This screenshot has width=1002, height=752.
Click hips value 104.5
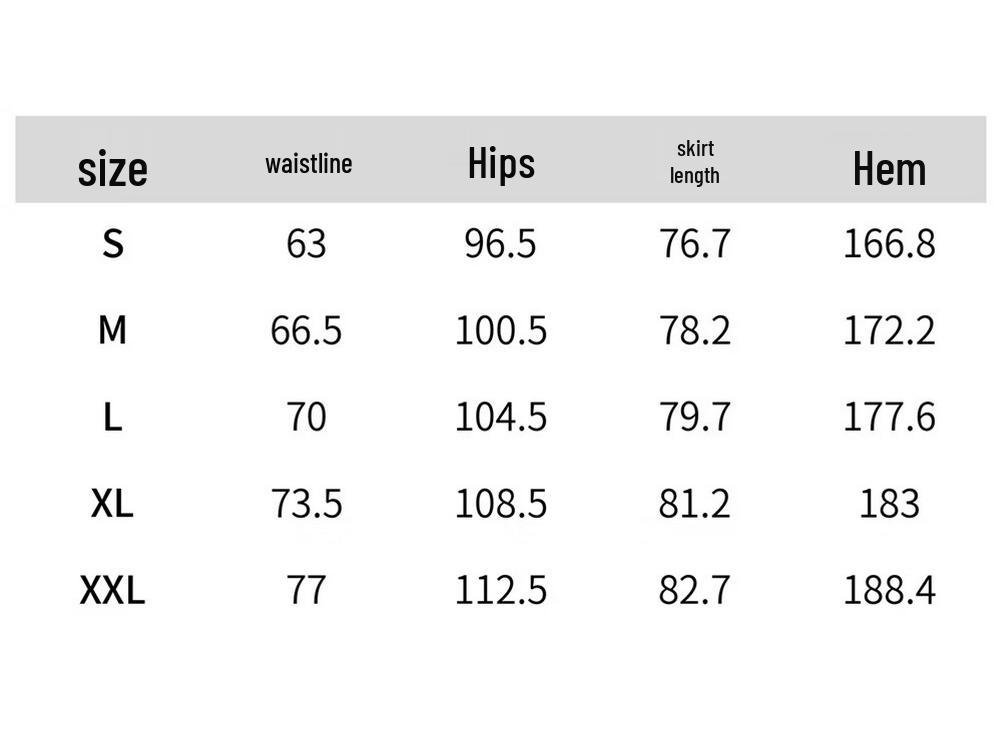[x=501, y=417]
